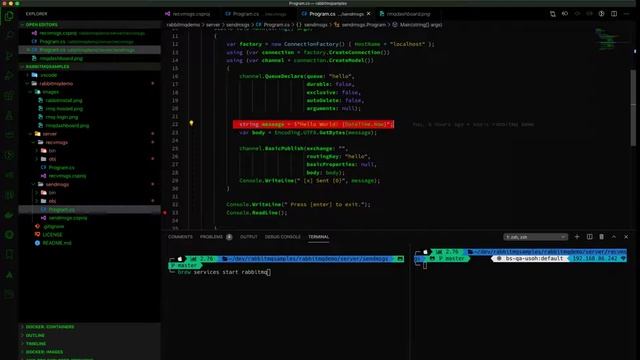Click the lightbulb code action on line 22

point(191,123)
